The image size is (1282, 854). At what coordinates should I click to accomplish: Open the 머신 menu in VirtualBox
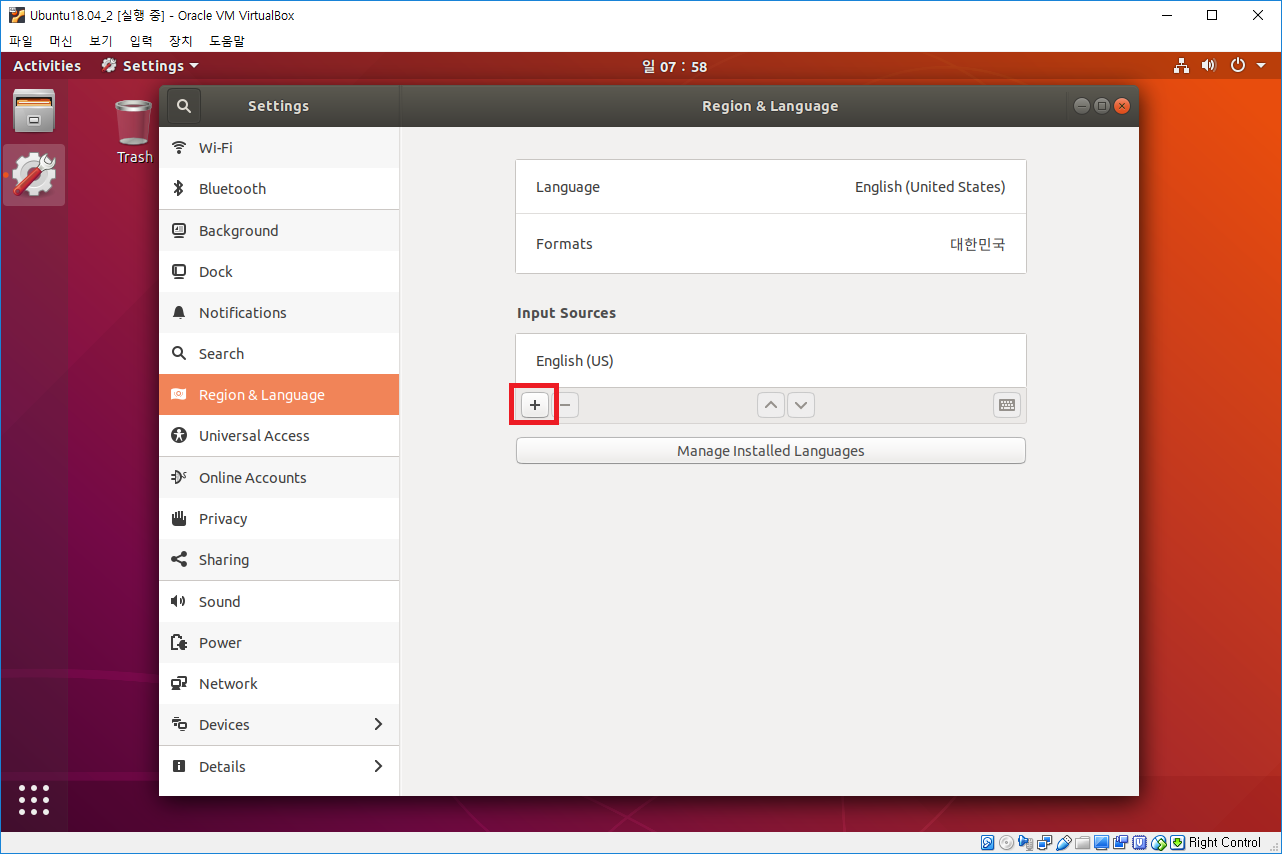[x=61, y=41]
